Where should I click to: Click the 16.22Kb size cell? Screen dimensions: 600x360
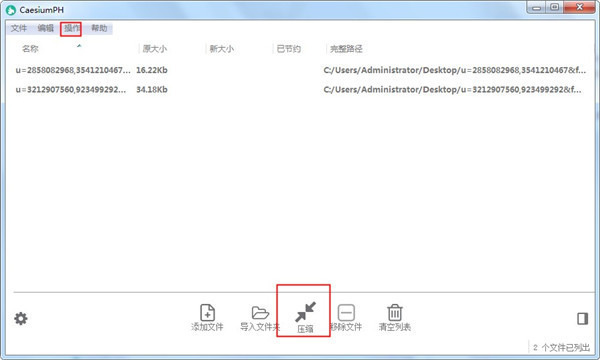[x=152, y=70]
